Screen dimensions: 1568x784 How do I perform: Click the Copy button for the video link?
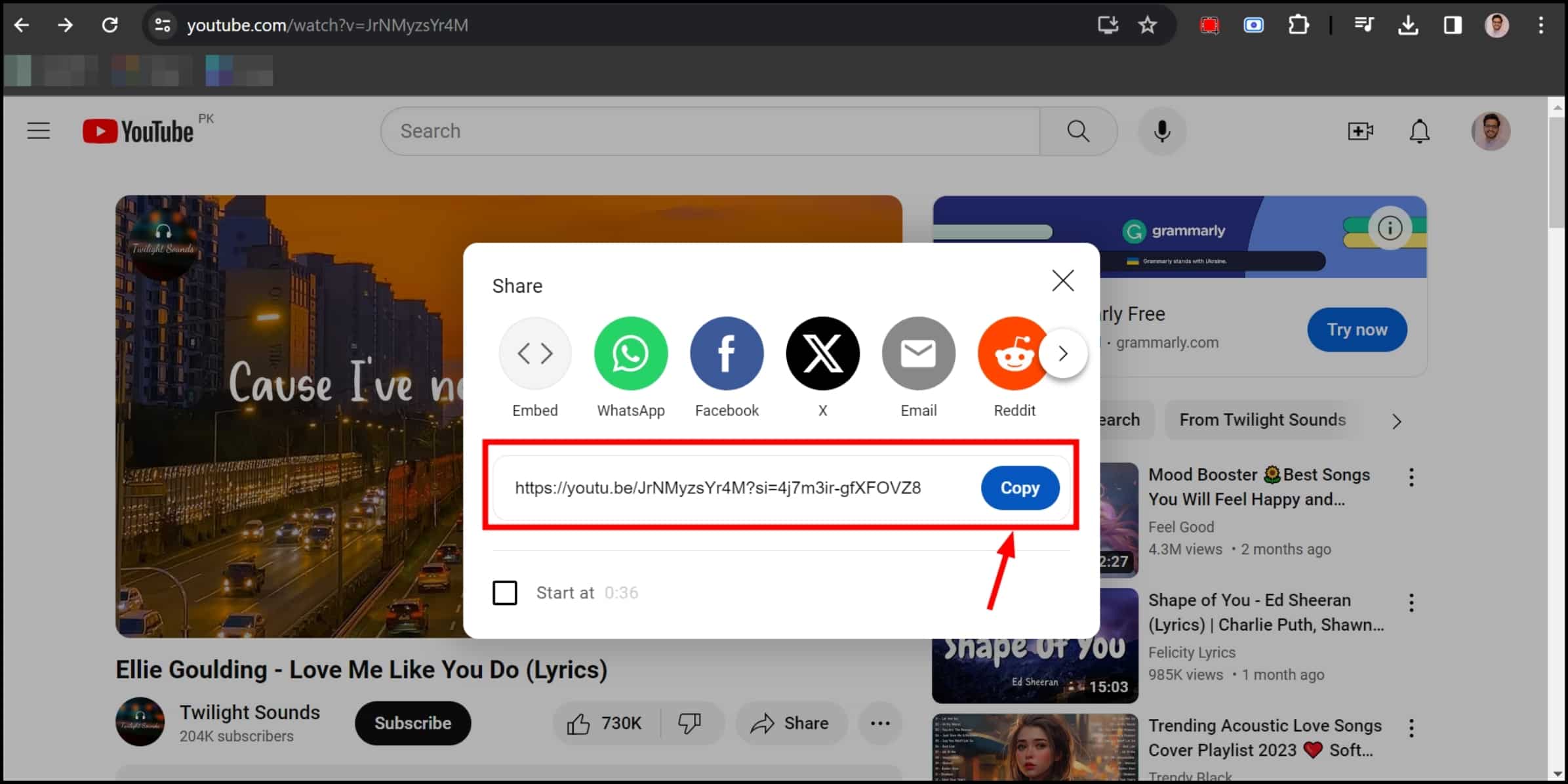[x=1019, y=487]
